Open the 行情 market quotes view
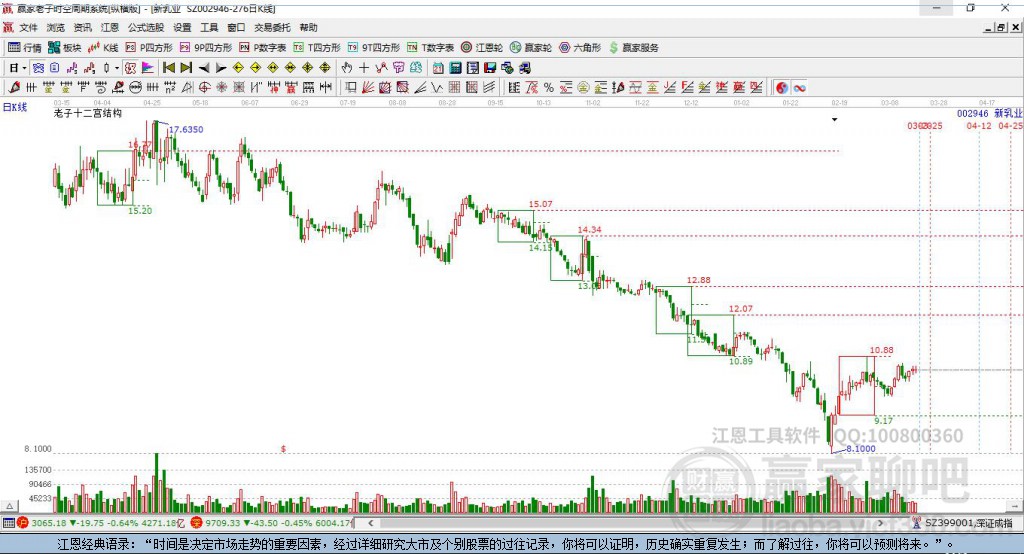Screen dimensions: 1024x554 [x=24, y=48]
